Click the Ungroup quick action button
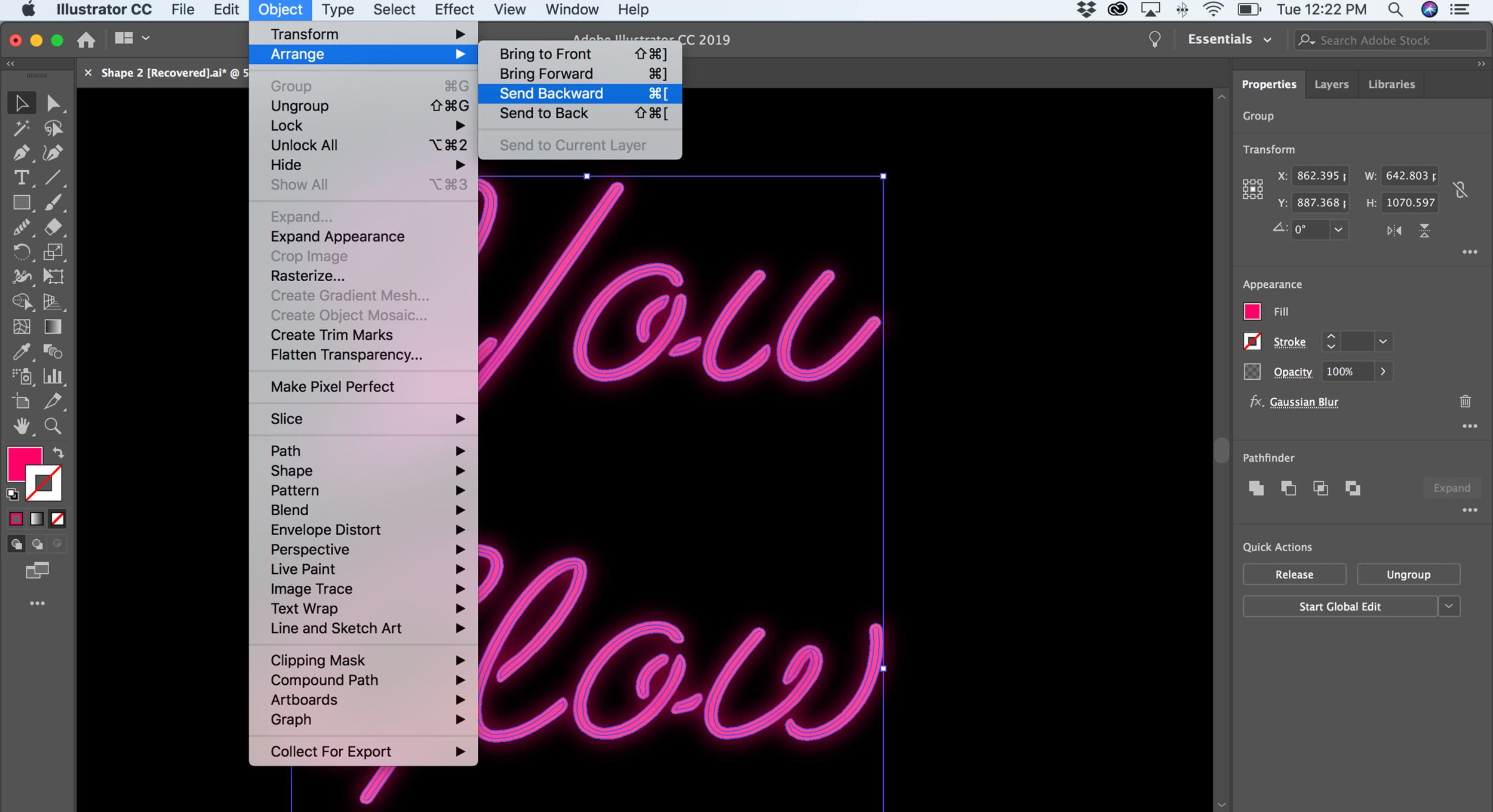This screenshot has width=1493, height=812. click(x=1408, y=574)
